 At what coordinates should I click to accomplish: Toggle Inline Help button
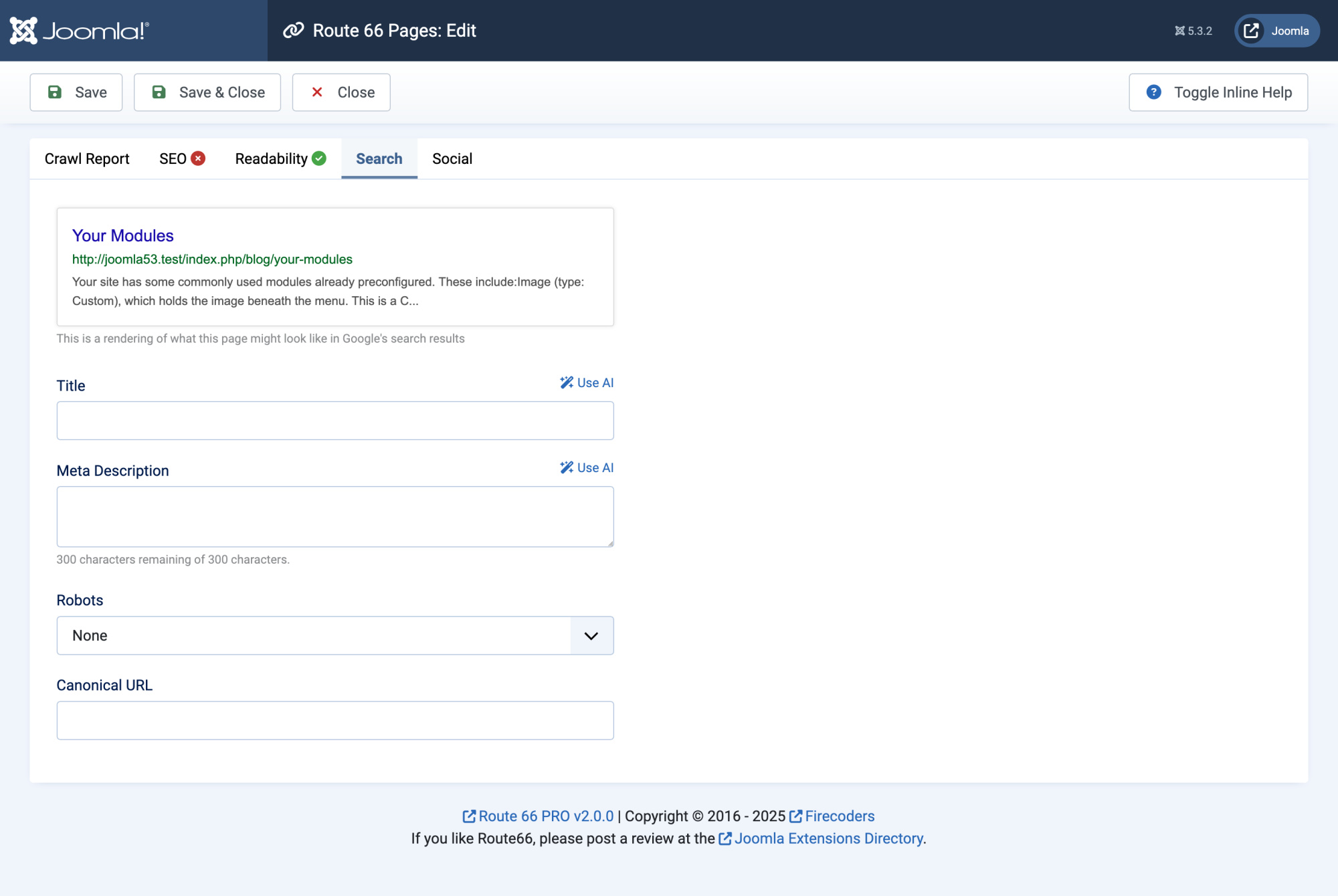click(1218, 92)
